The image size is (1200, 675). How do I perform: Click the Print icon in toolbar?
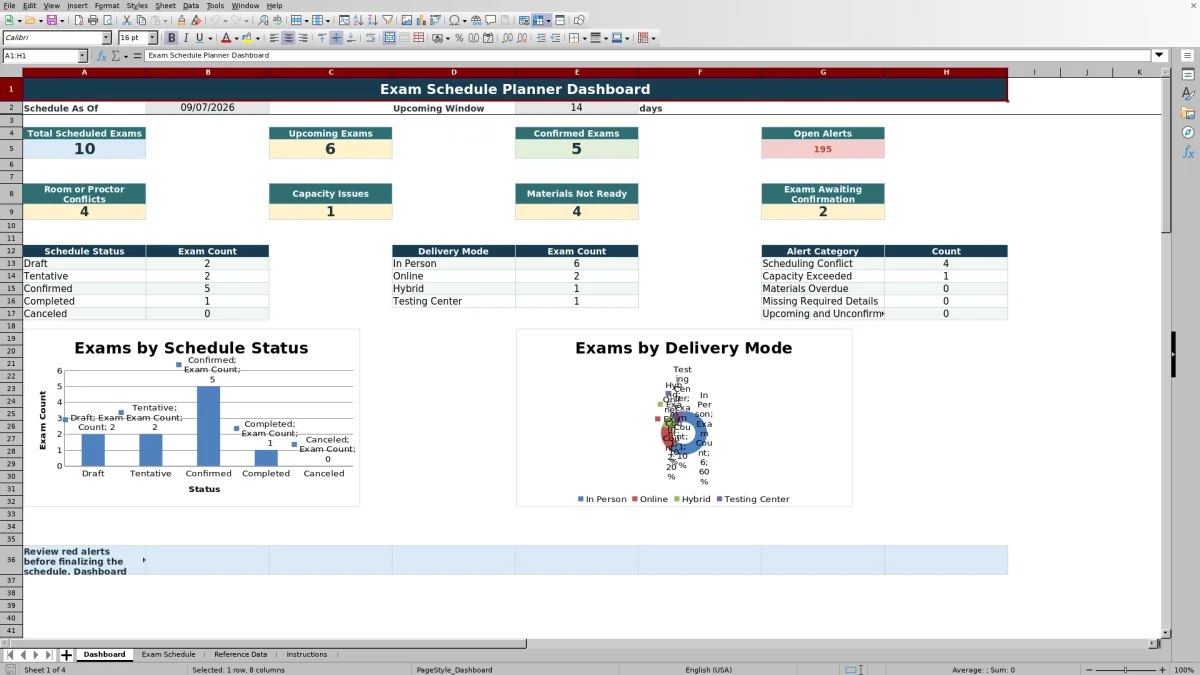coord(93,20)
